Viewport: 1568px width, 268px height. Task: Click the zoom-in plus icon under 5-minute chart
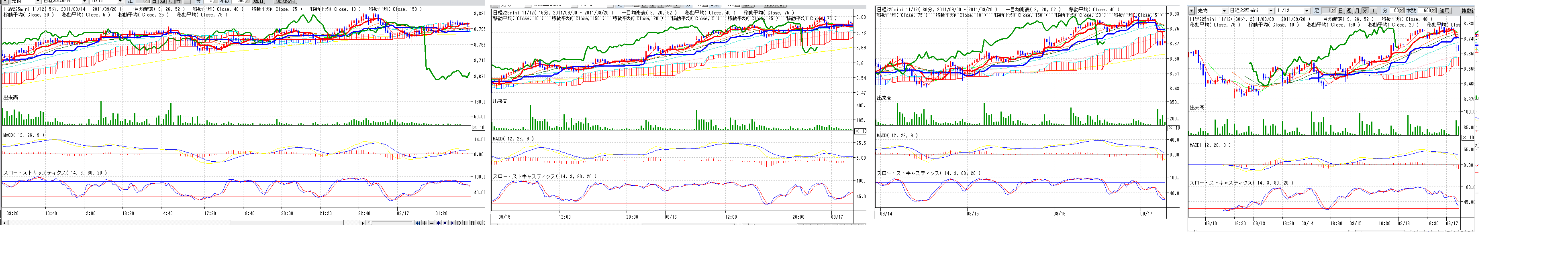[x=425, y=223]
